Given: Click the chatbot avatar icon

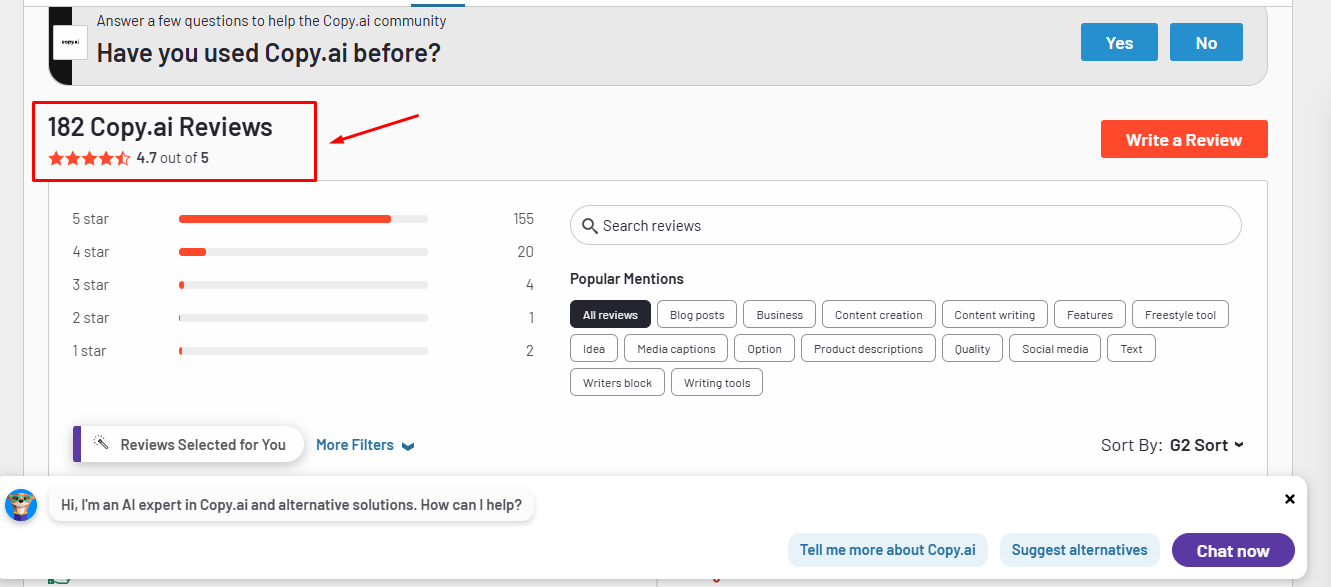Looking at the screenshot, I should [x=21, y=505].
